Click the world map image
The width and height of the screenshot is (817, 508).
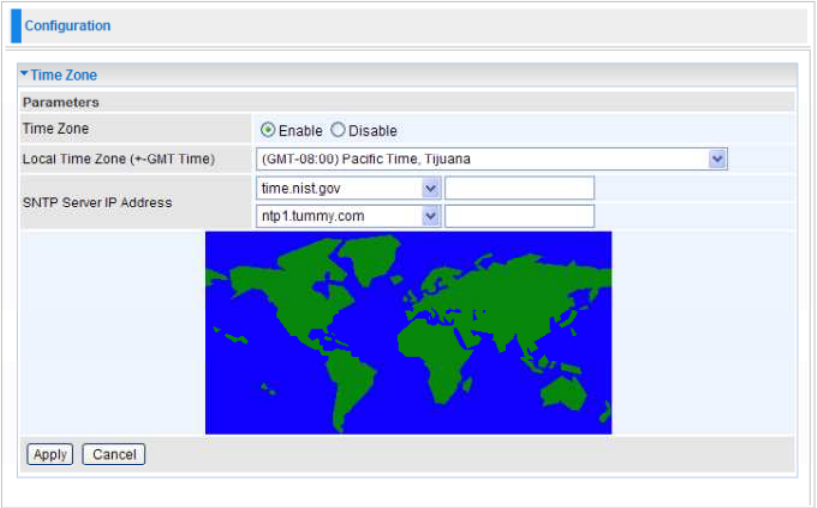click(408, 332)
